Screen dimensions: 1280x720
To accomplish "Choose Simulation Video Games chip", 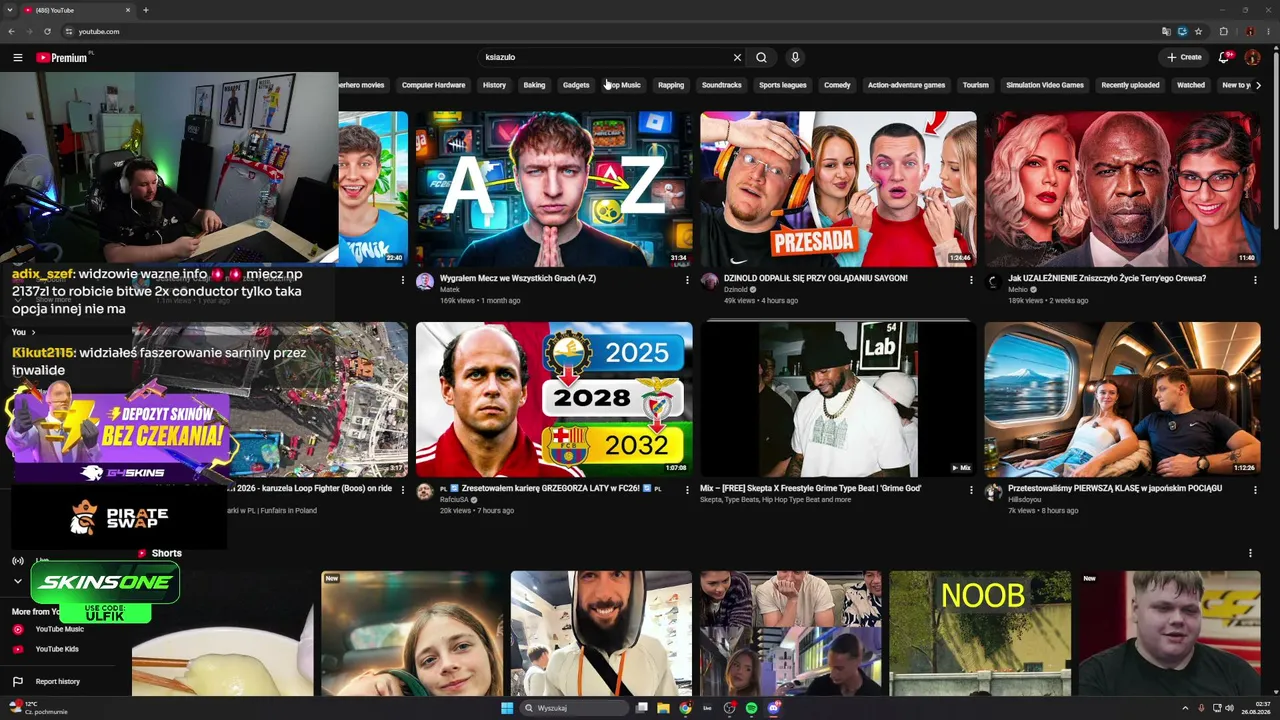I will pyautogui.click(x=1045, y=85).
